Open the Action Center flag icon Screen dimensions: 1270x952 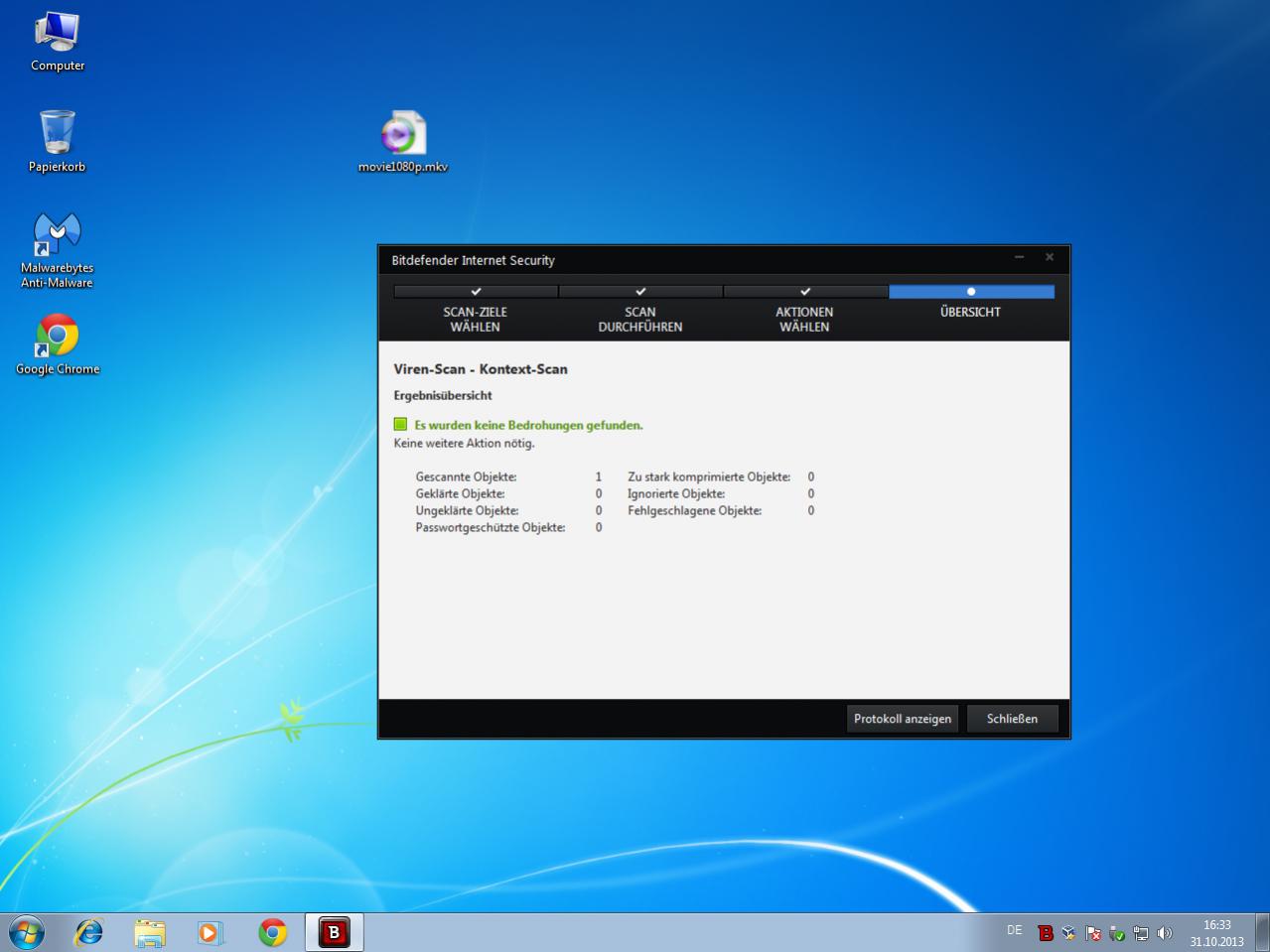click(1092, 933)
